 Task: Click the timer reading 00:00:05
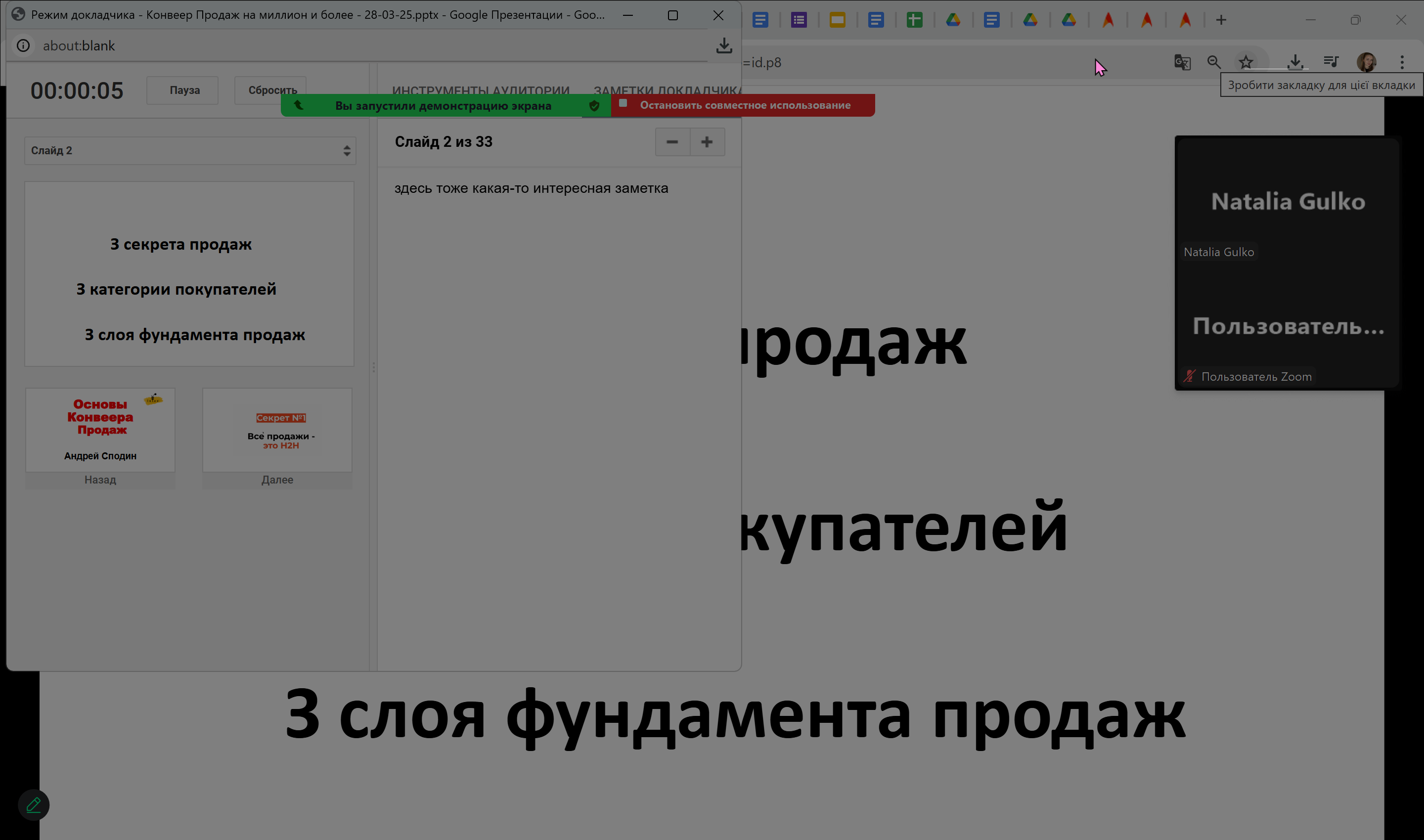click(77, 90)
